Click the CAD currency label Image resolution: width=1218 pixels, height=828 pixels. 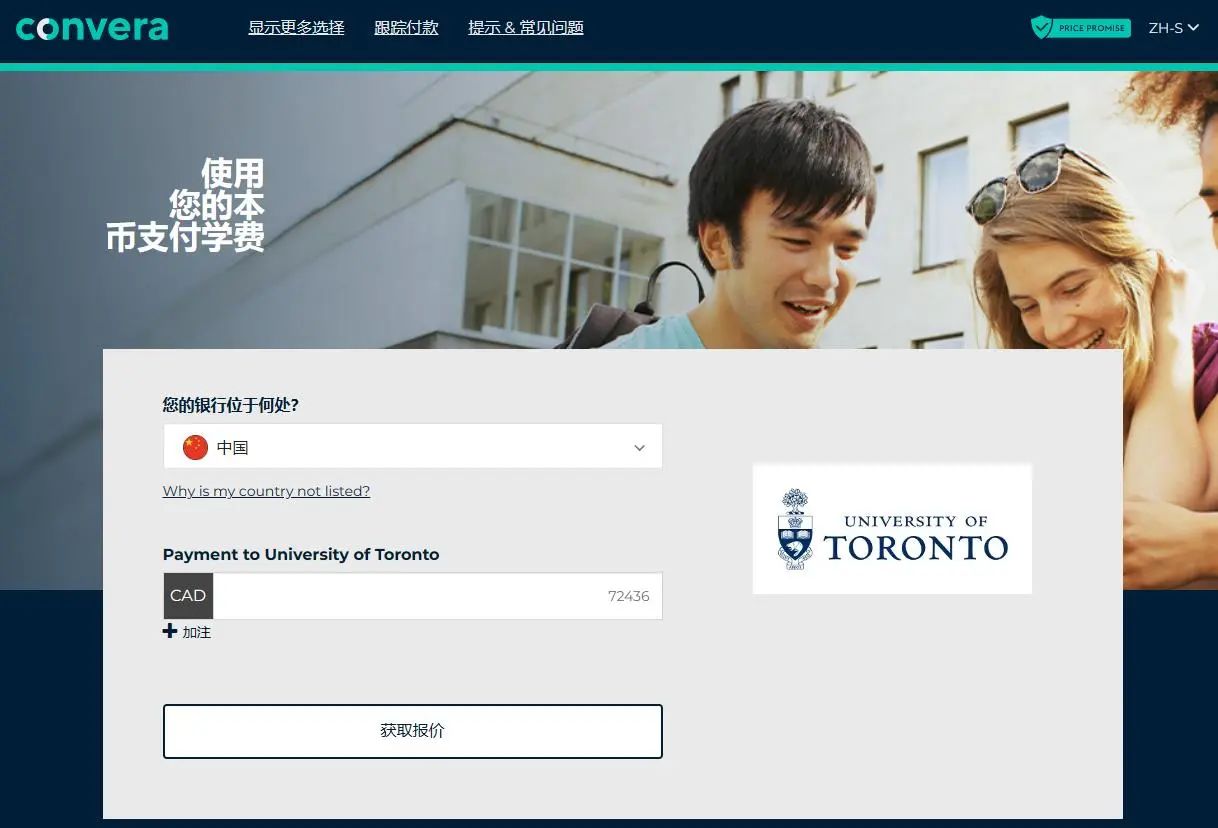pyautogui.click(x=188, y=596)
